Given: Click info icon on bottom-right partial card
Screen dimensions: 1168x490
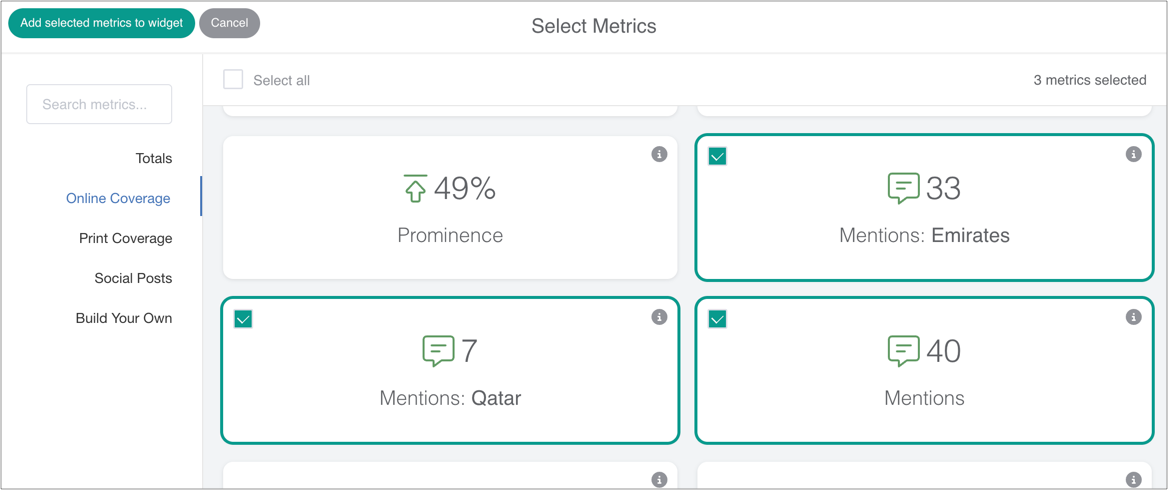Looking at the screenshot, I should click(1133, 480).
